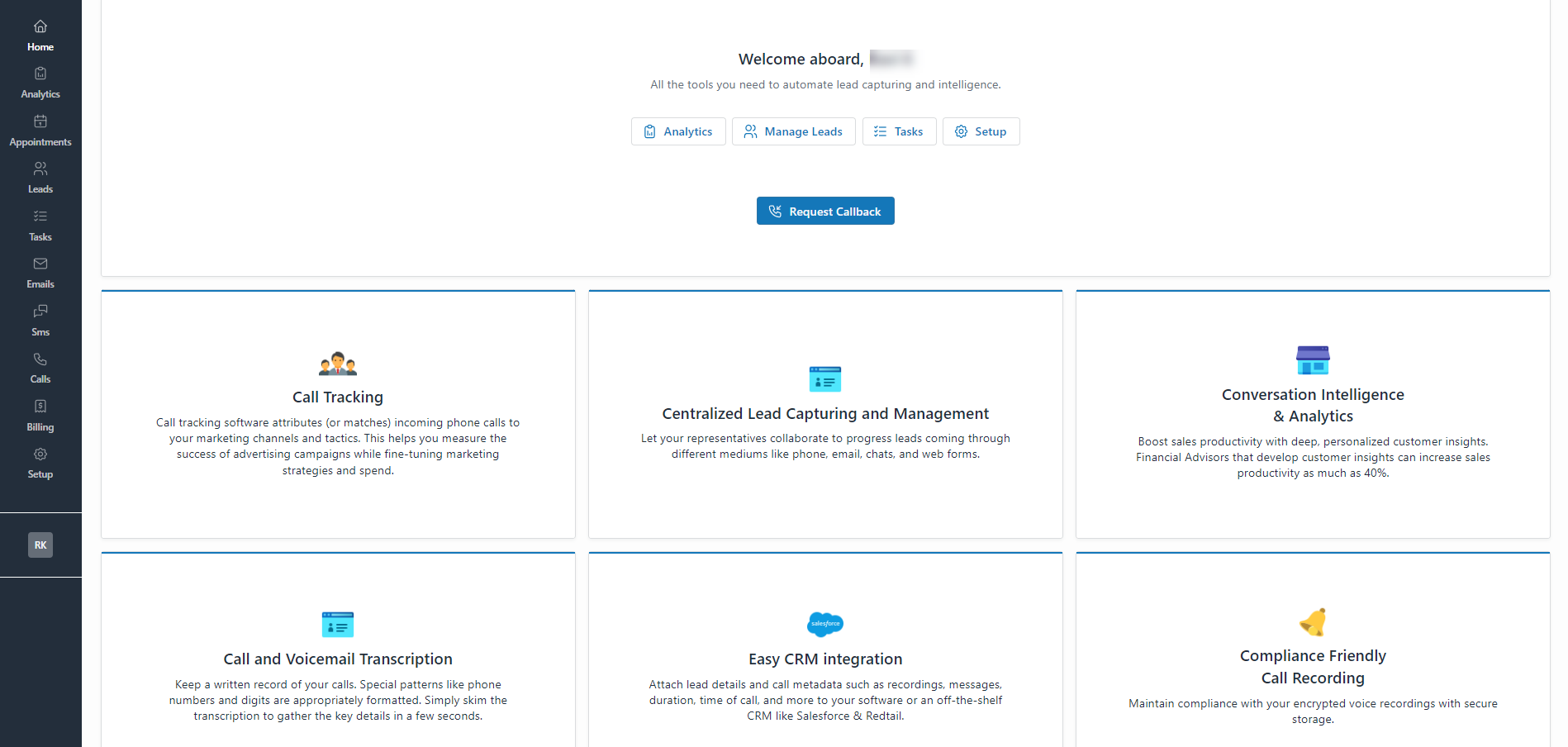This screenshot has height=747, width=1568.
Task: Open Calls phone icon in sidebar
Action: [x=40, y=359]
